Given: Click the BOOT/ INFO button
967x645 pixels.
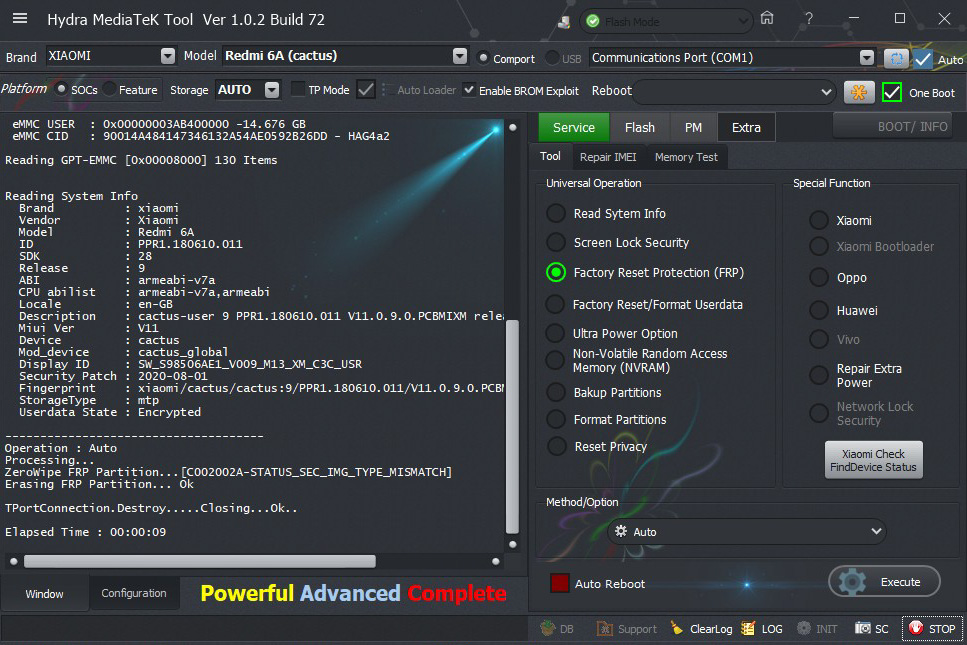Looking at the screenshot, I should pos(892,126).
